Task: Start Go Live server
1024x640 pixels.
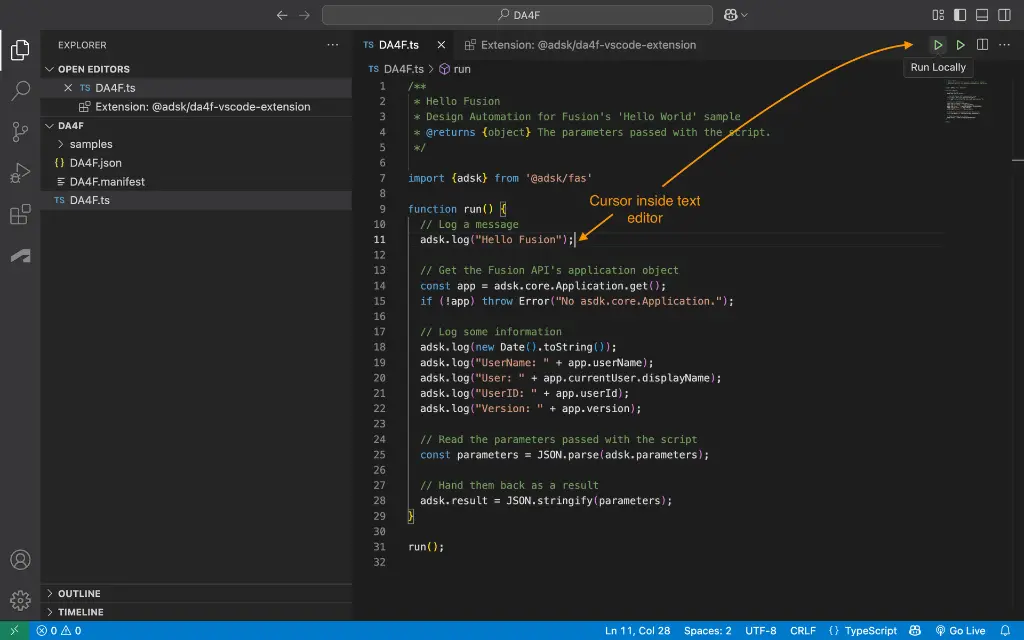Action: 960,631
